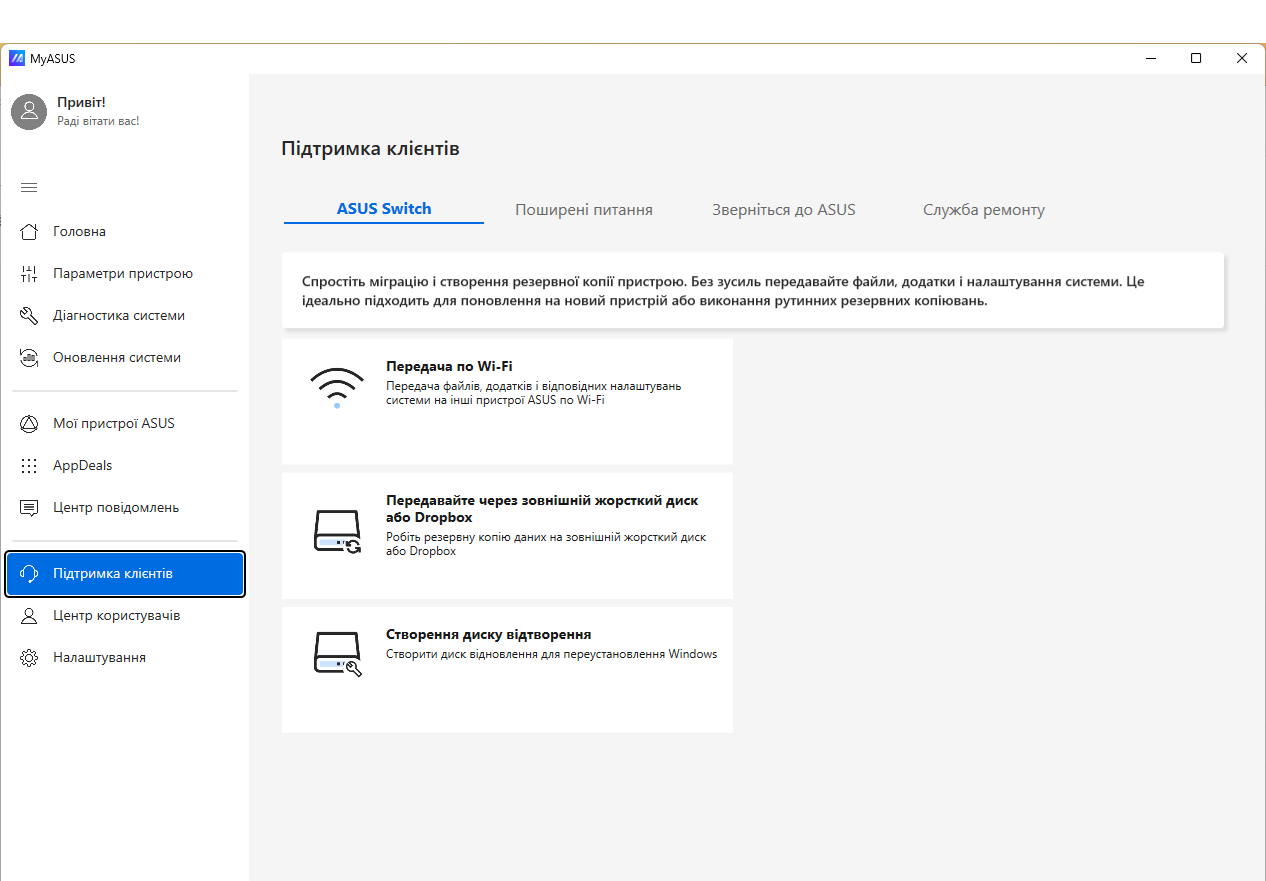Open the Зверніться до ASUS tab

point(784,210)
